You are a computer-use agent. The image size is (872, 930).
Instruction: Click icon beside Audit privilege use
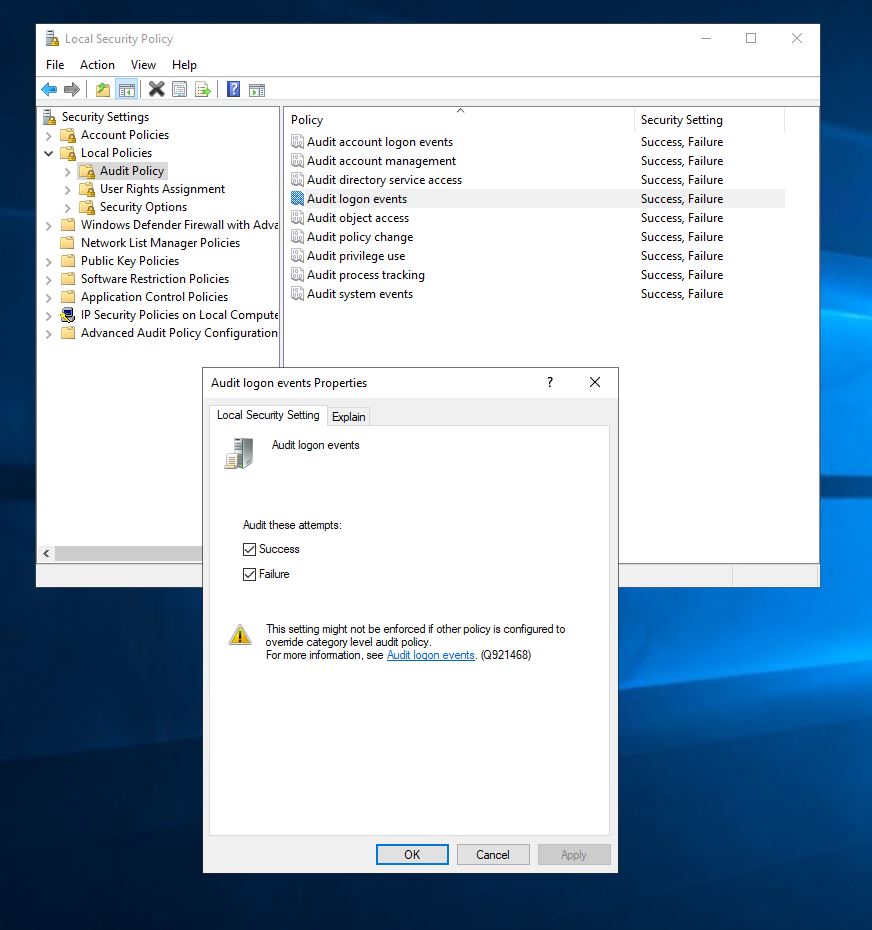(297, 256)
